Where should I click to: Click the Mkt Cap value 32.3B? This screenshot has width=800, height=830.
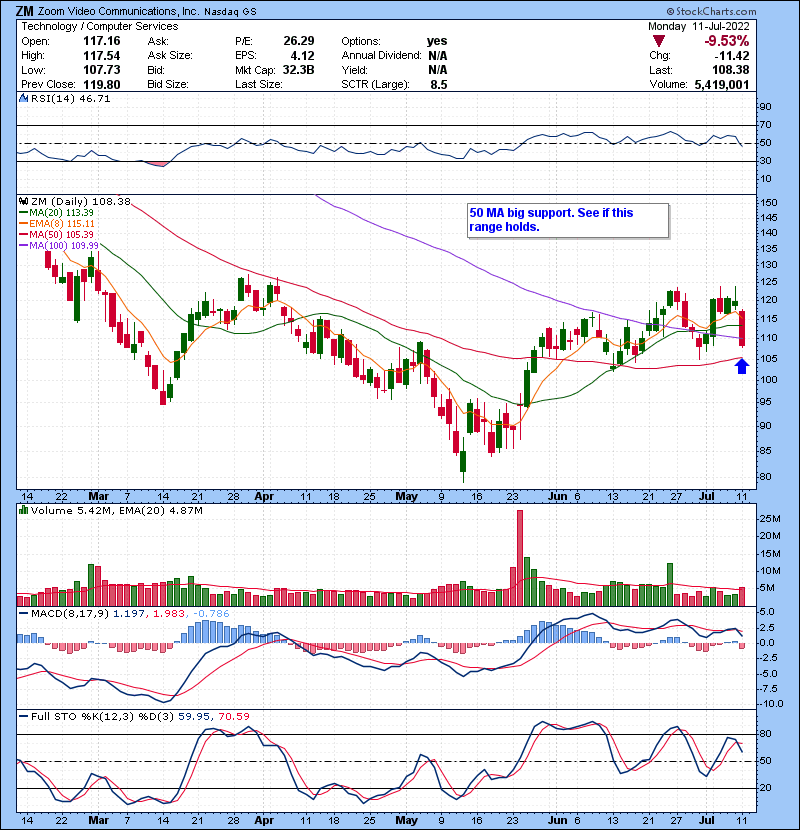299,70
